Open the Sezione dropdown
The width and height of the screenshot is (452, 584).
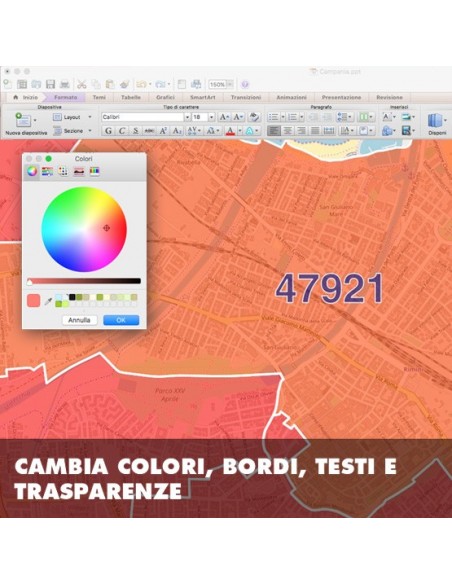90,131
